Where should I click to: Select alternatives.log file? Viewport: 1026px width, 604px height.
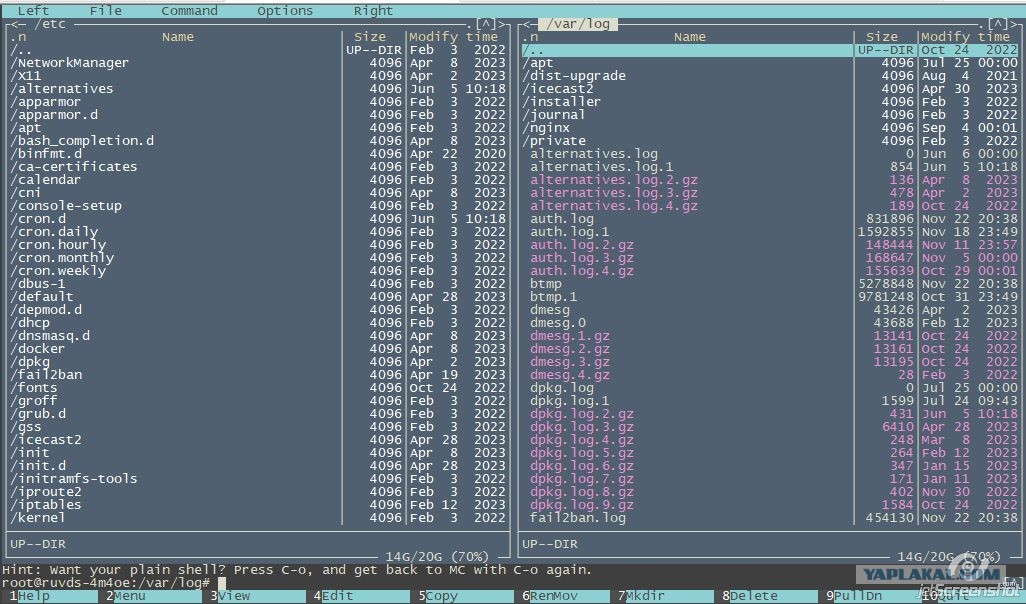[x=770, y=154]
